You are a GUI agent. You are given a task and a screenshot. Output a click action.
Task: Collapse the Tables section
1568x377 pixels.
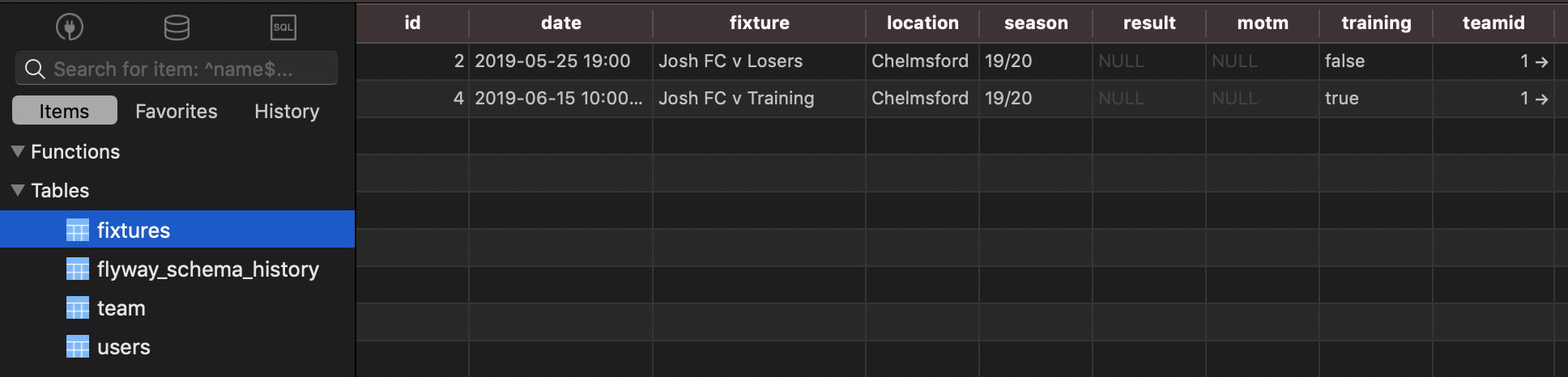click(x=18, y=191)
